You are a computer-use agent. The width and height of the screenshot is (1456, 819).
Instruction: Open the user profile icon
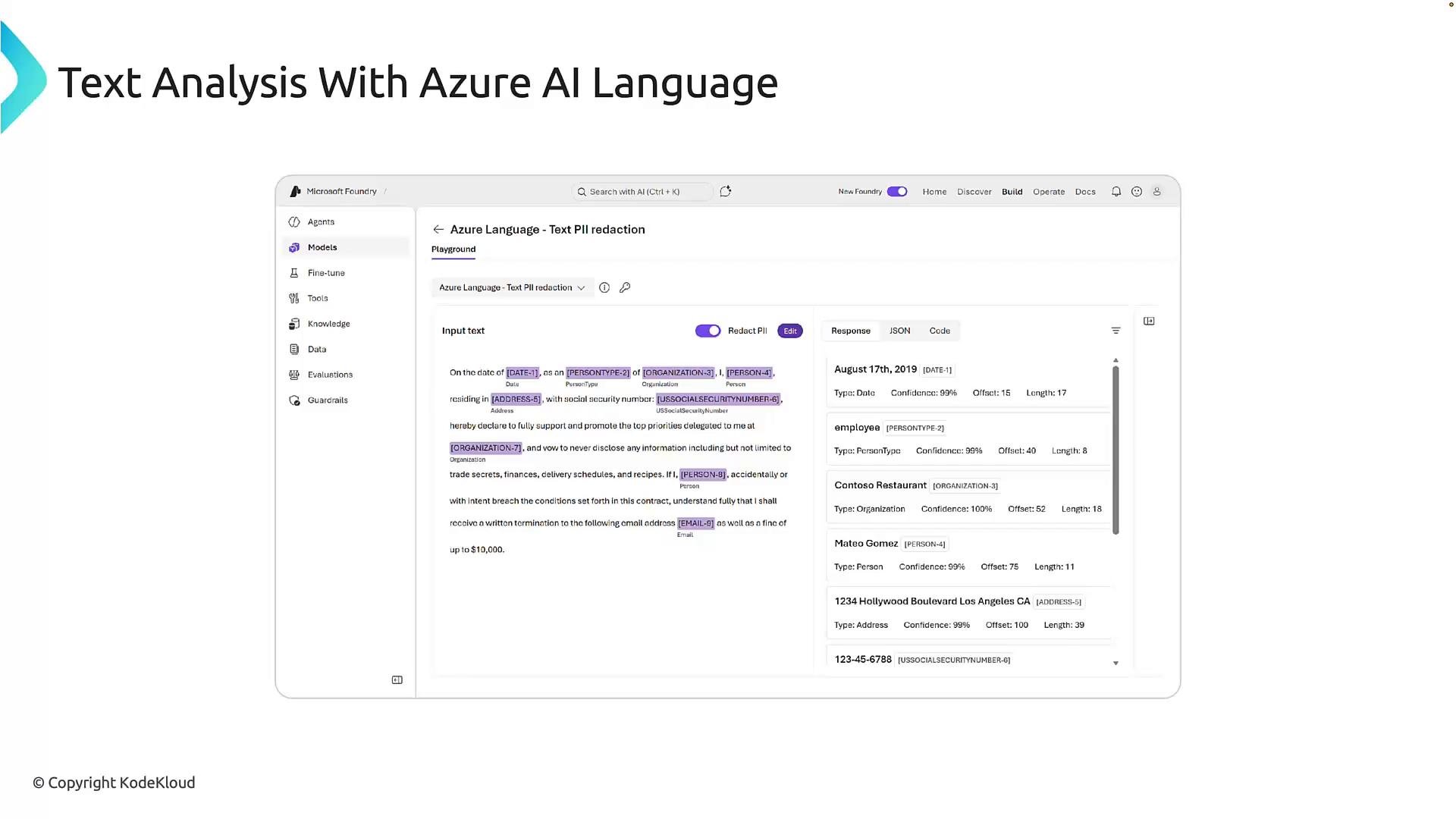[1157, 192]
